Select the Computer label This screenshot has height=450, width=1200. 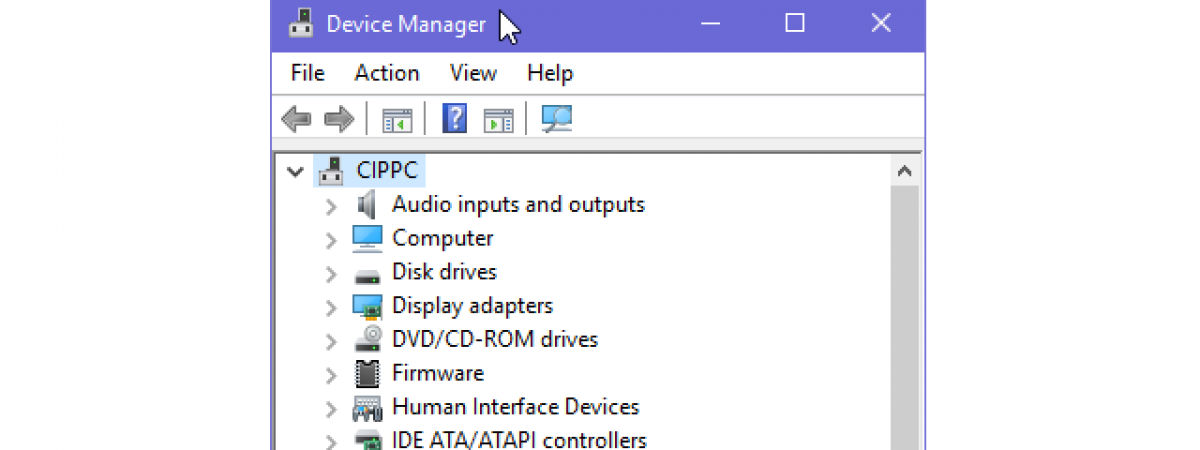tap(443, 238)
